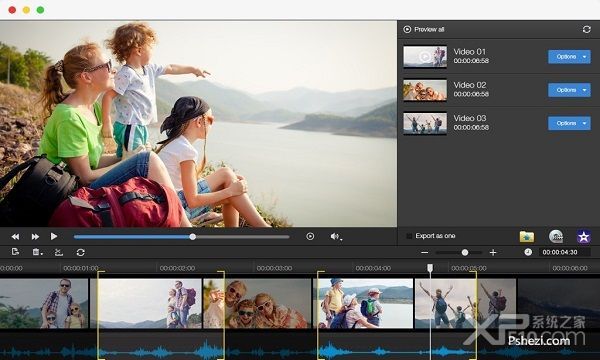Image resolution: width=600 pixels, height=360 pixels.
Task: Select the Video 02 thumbnail
Action: [x=425, y=90]
